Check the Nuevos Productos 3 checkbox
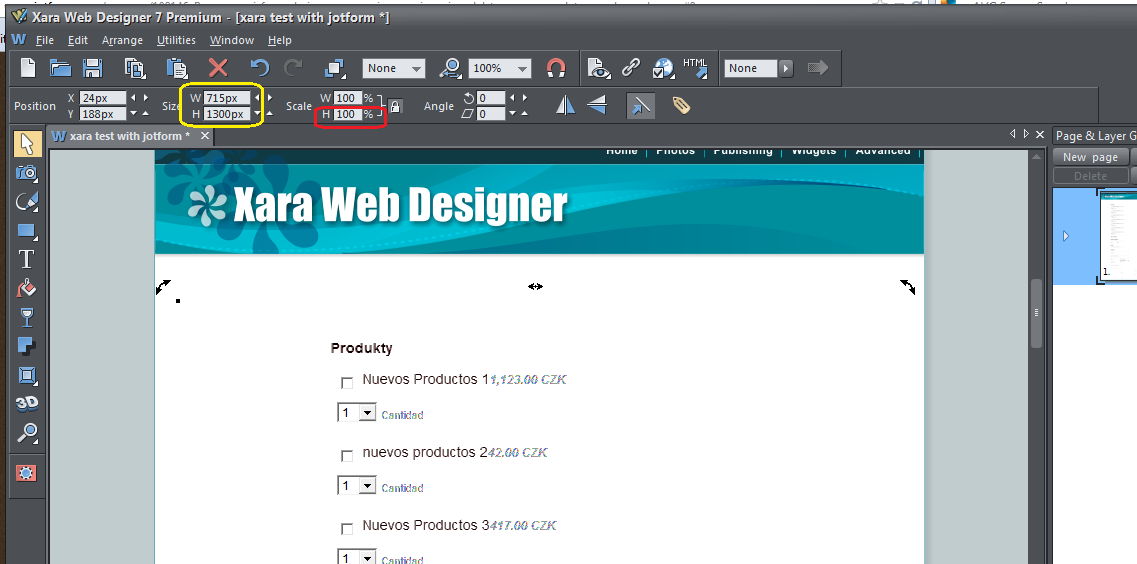The image size is (1137, 564). pos(347,528)
